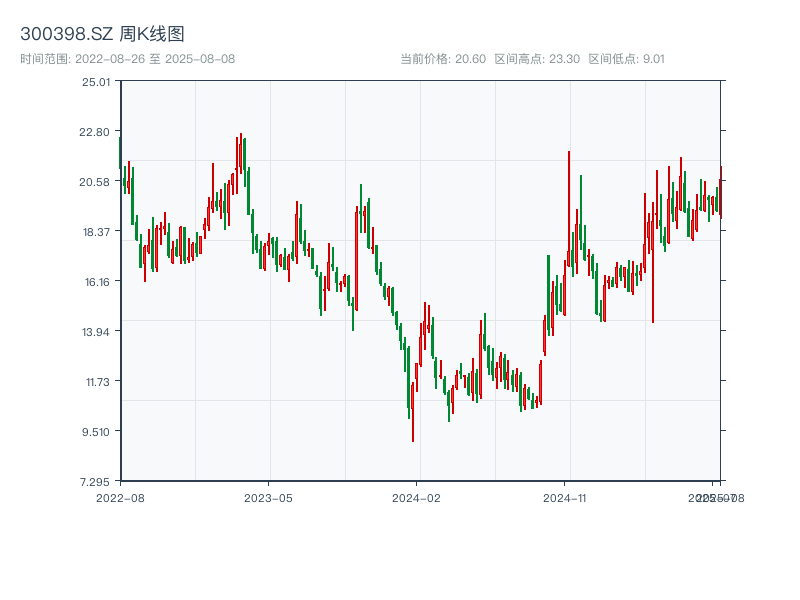Click the y-axis value 16.16
Image resolution: width=800 pixels, height=600 pixels.
click(x=97, y=282)
